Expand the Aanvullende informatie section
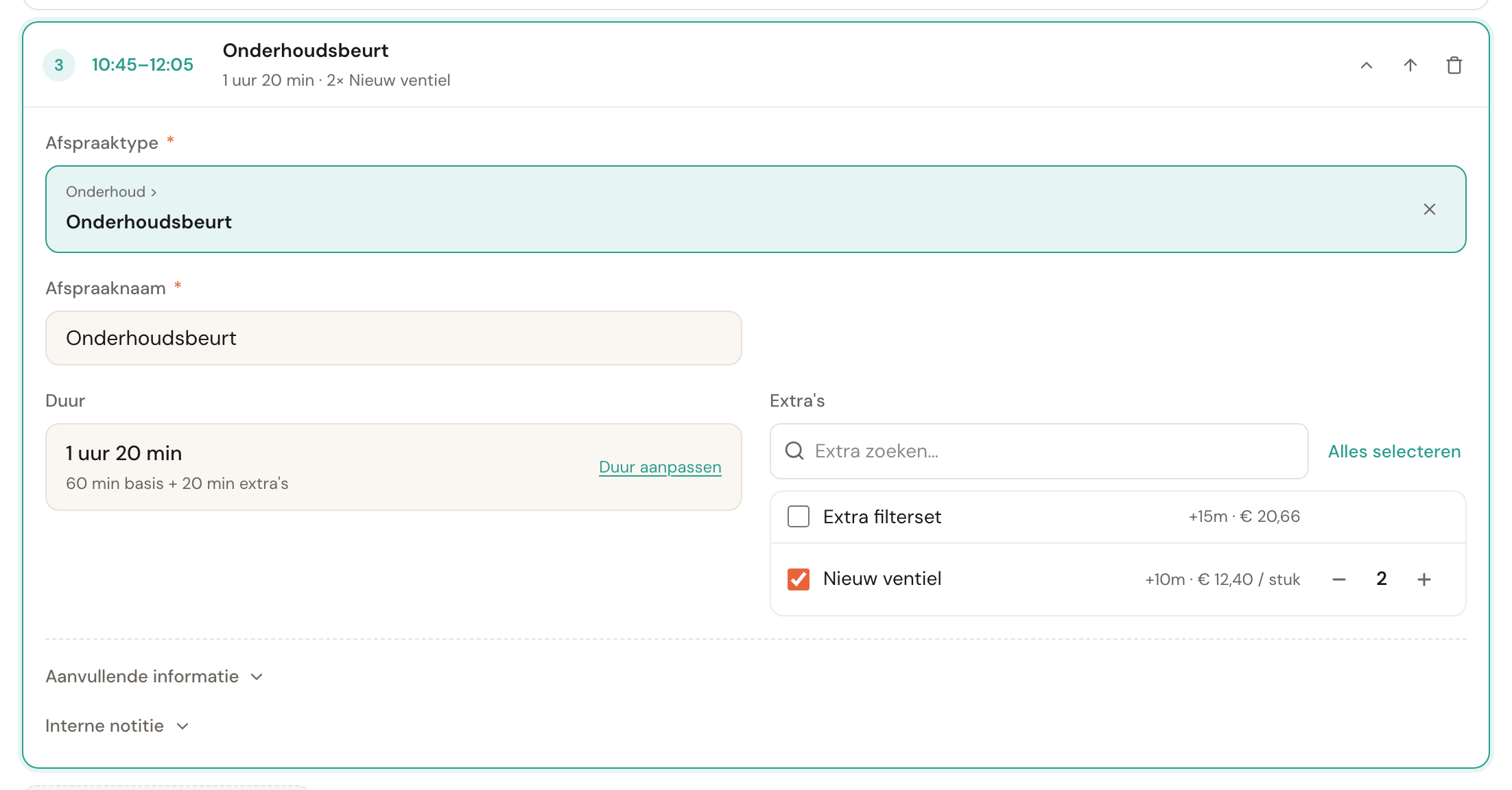Image resolution: width=1512 pixels, height=790 pixels. point(154,677)
